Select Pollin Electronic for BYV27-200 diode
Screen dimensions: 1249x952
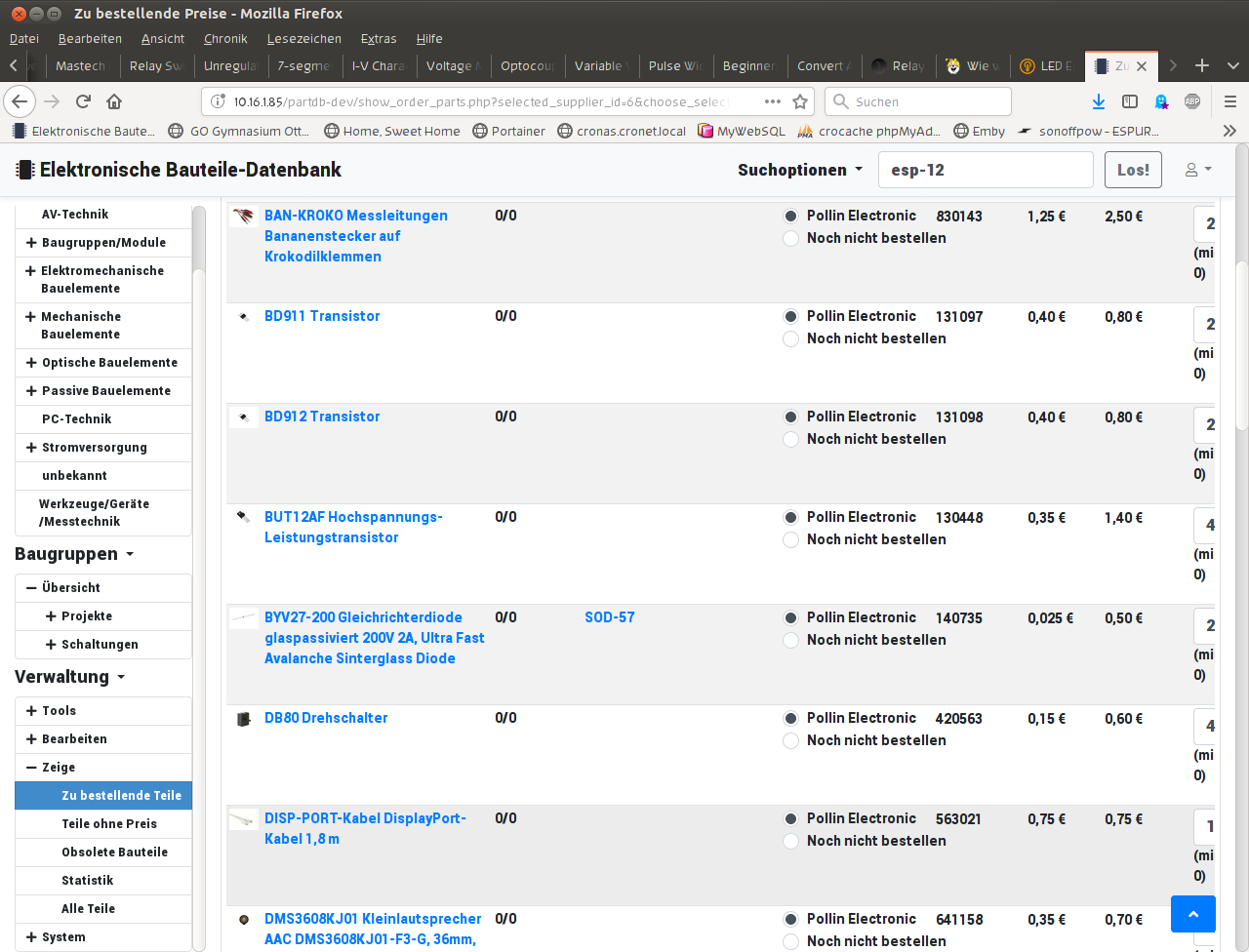click(791, 618)
